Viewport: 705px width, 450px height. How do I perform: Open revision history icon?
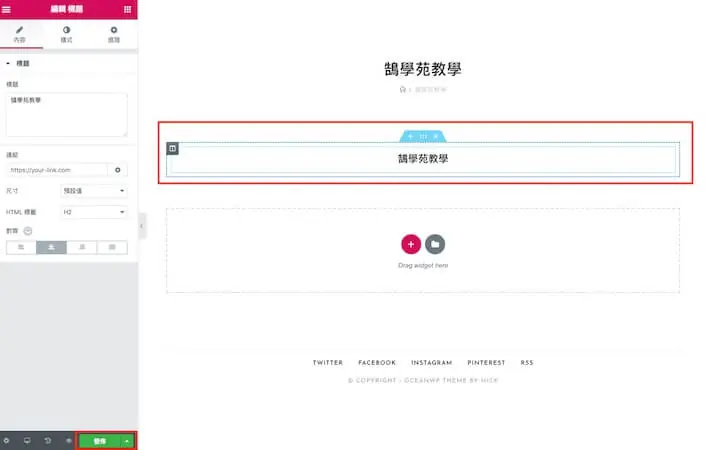coord(48,441)
